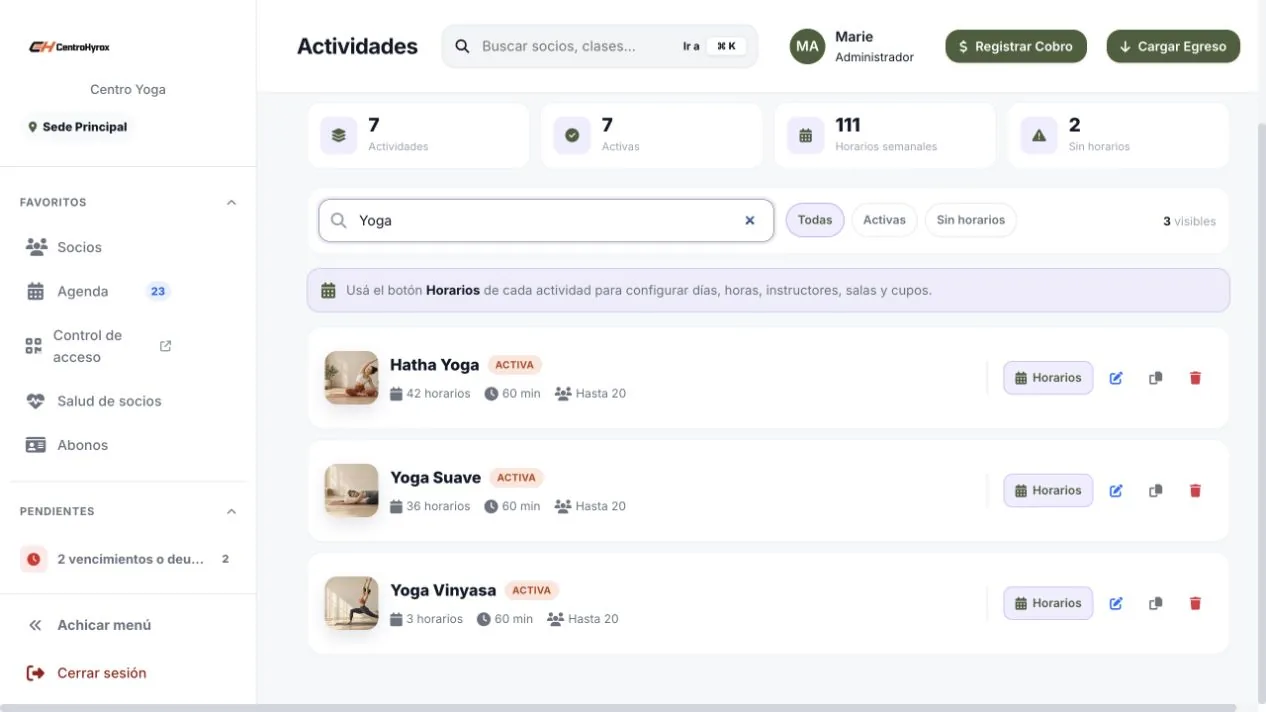This screenshot has height=712, width=1266.
Task: Filter activities Sin horarios
Action: tap(970, 220)
